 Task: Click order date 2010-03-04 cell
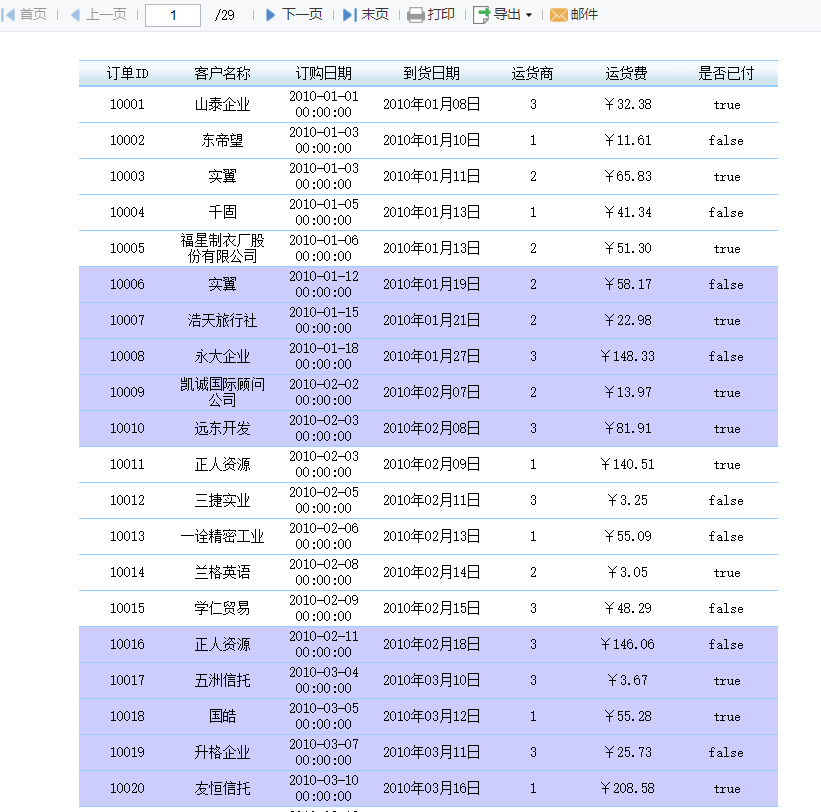click(324, 681)
